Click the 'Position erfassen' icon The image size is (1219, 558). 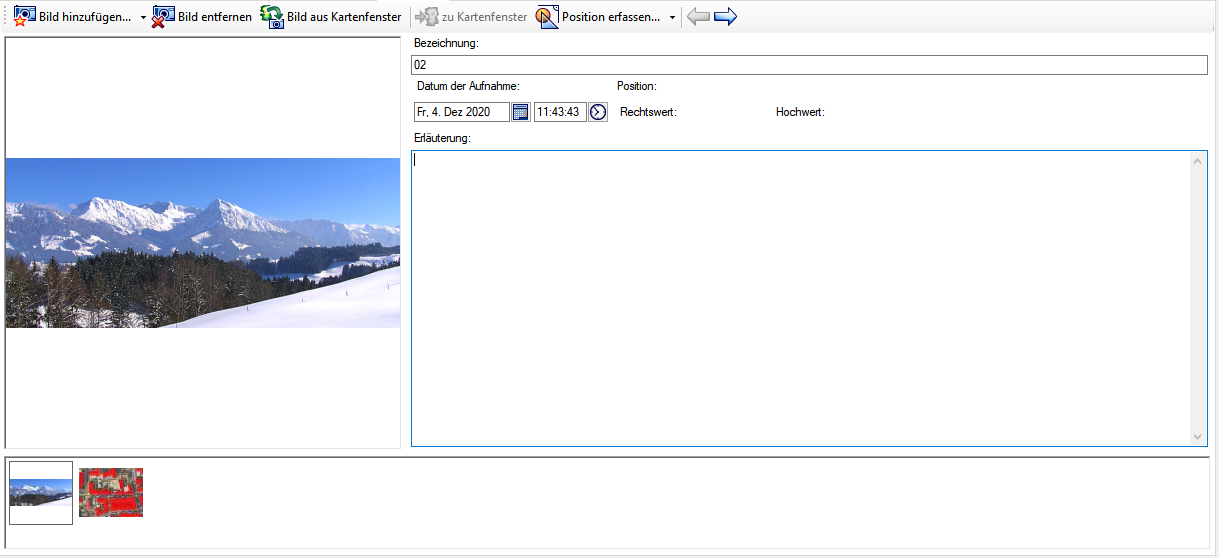[x=547, y=17]
